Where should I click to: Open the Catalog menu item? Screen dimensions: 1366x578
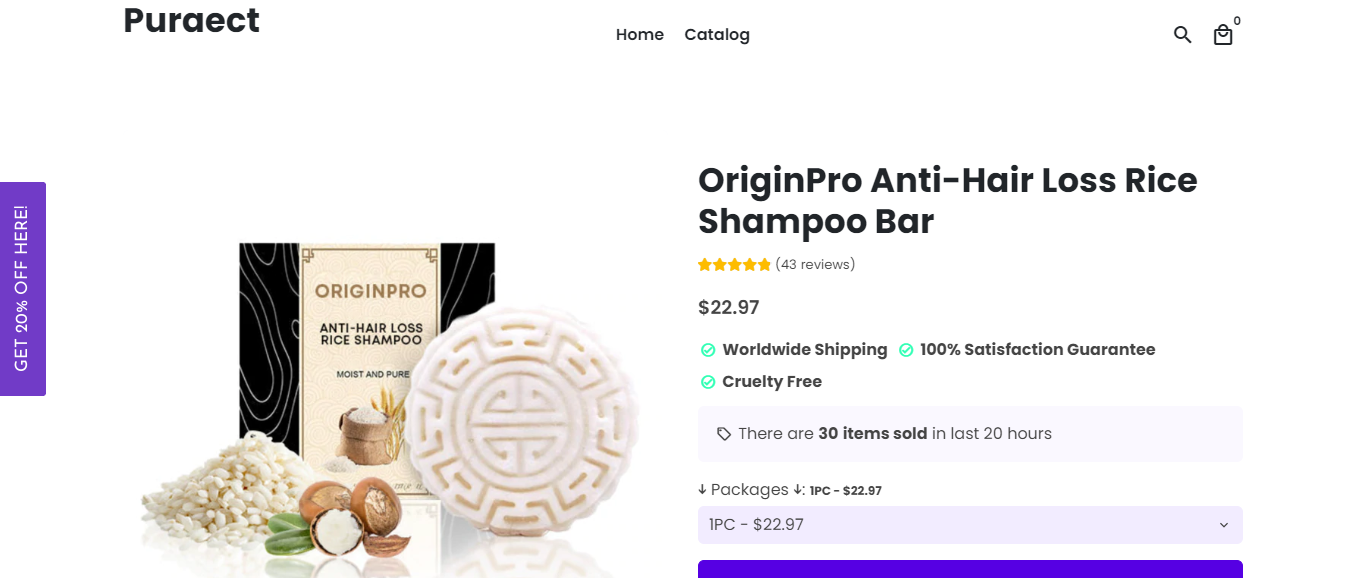717,35
